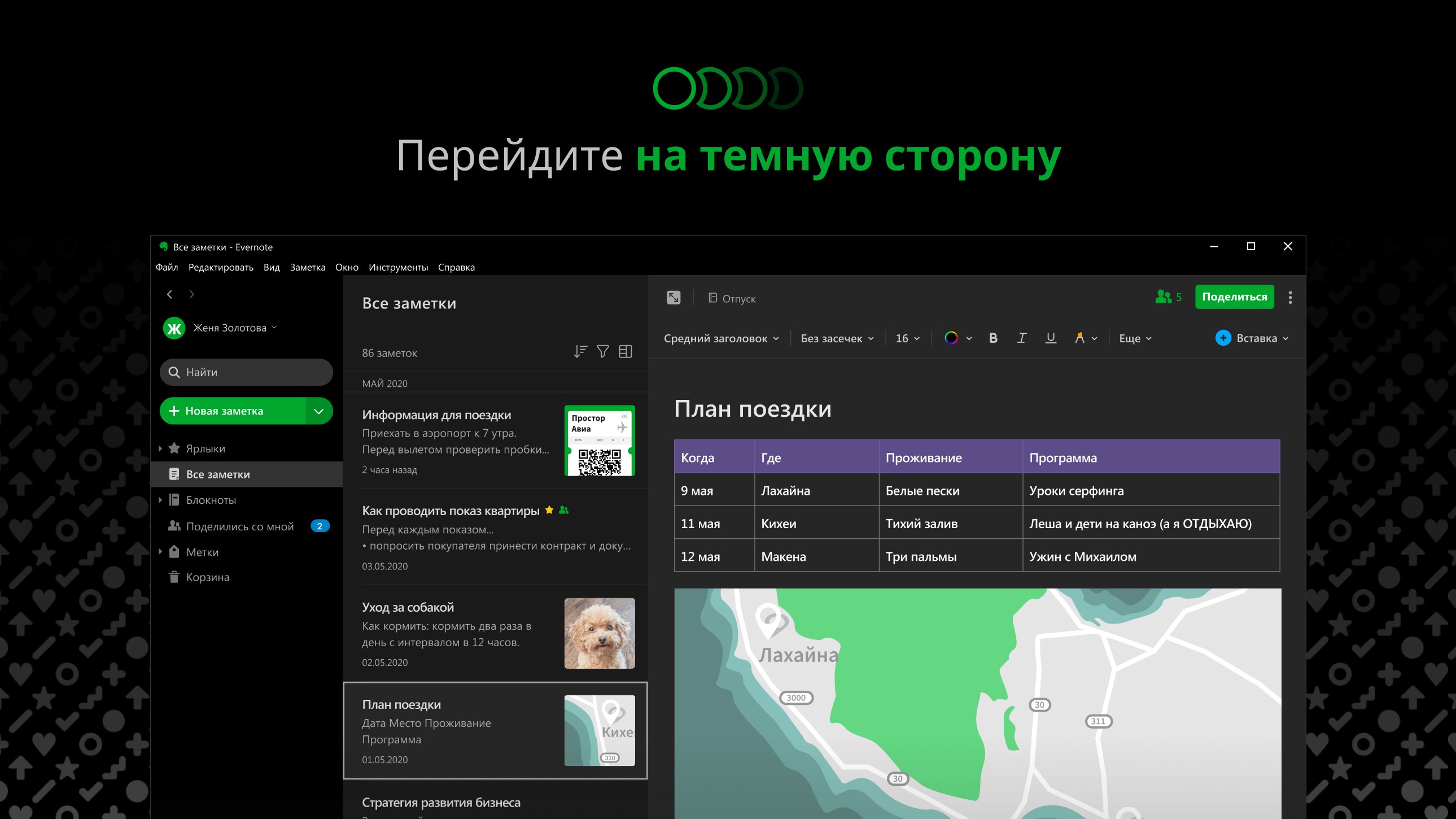The image size is (1456, 819).
Task: Open the Без засечек font dropdown
Action: coord(837,338)
